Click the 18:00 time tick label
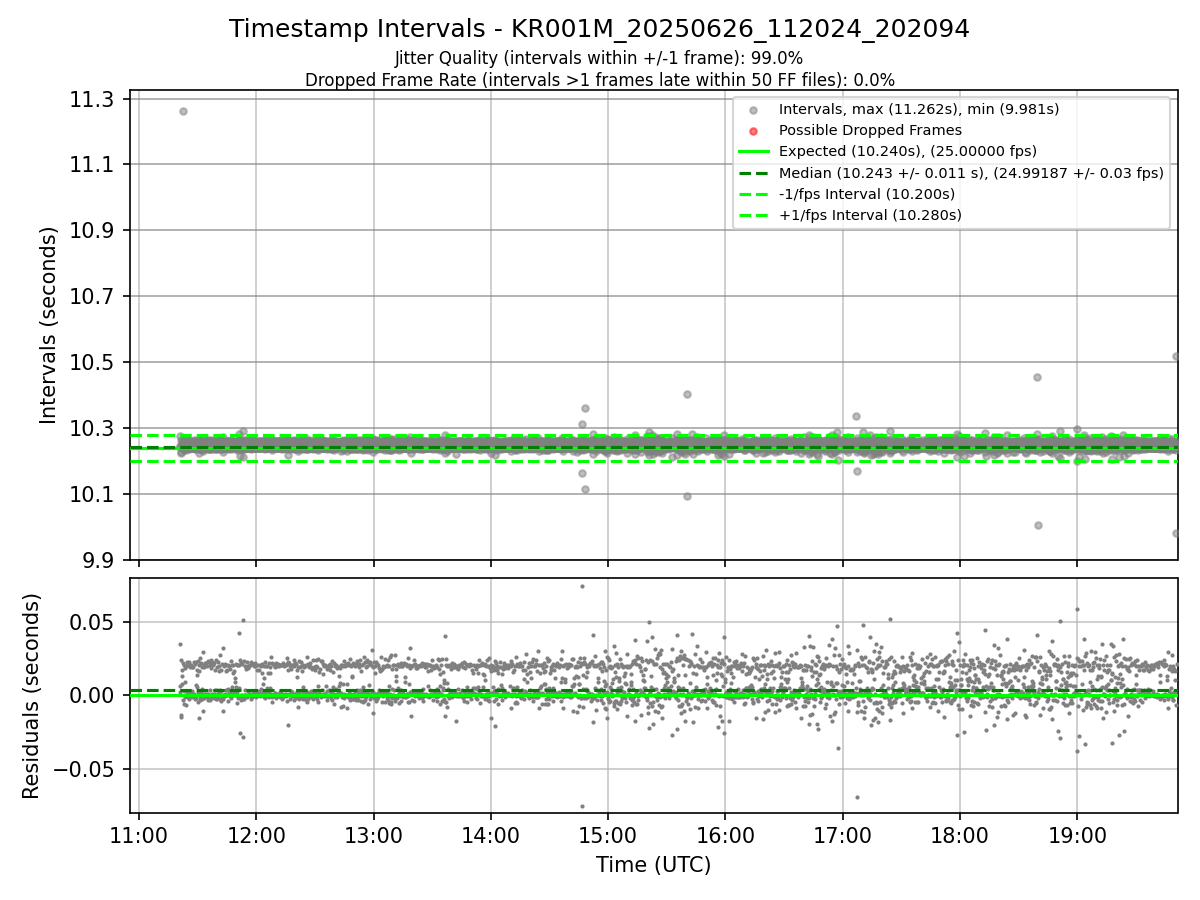This screenshot has height=900, width=1200. tap(960, 834)
